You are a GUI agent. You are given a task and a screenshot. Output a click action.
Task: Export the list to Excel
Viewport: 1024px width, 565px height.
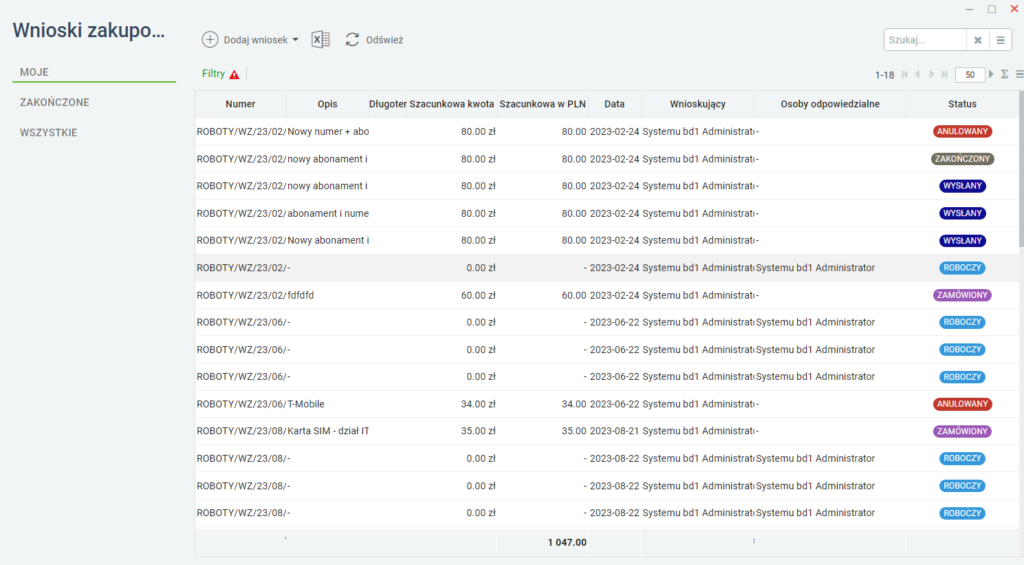point(320,40)
